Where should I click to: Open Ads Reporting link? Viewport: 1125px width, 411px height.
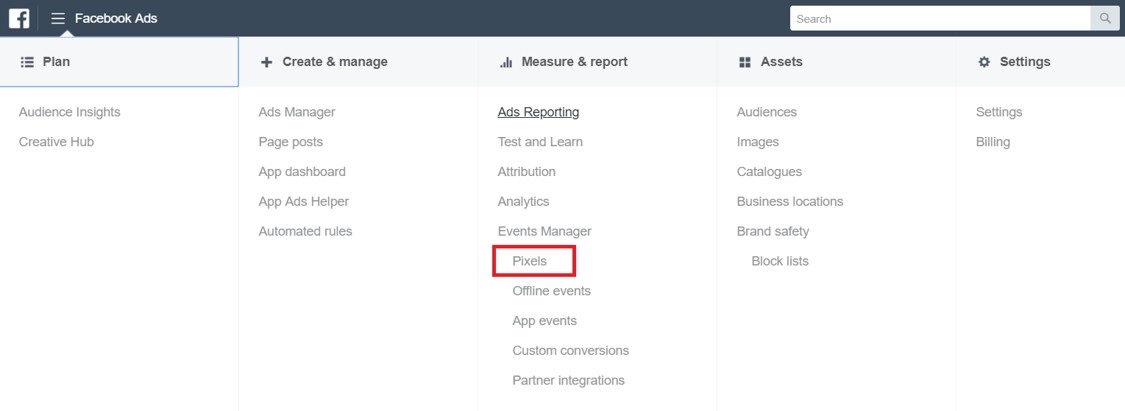(538, 112)
